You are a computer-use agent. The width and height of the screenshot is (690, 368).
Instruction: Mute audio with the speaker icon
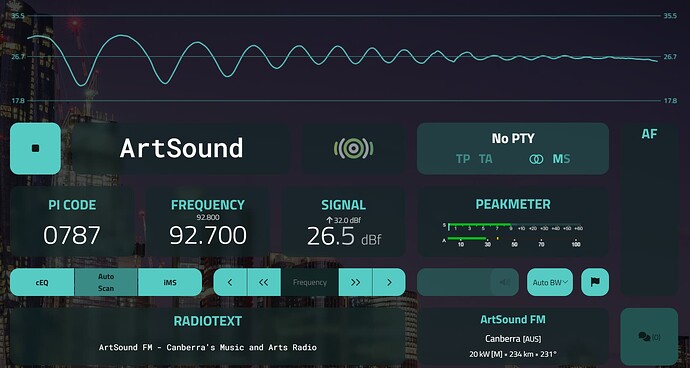505,282
